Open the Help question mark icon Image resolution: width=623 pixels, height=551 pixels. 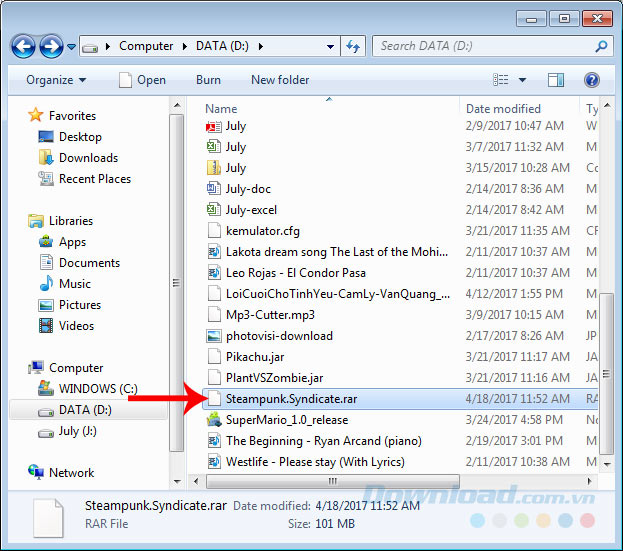(x=591, y=79)
